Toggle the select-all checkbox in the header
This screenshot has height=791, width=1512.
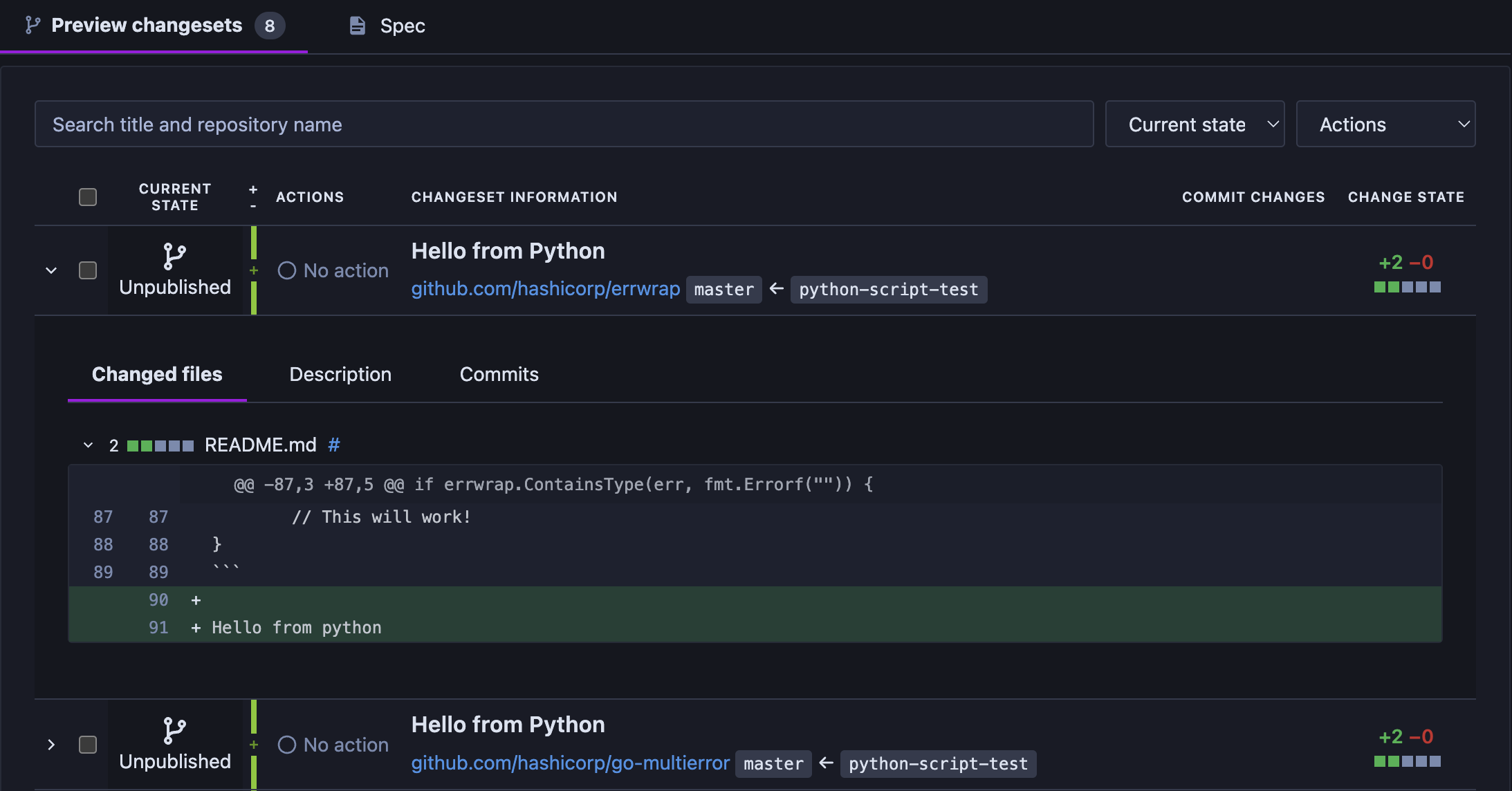(x=88, y=197)
